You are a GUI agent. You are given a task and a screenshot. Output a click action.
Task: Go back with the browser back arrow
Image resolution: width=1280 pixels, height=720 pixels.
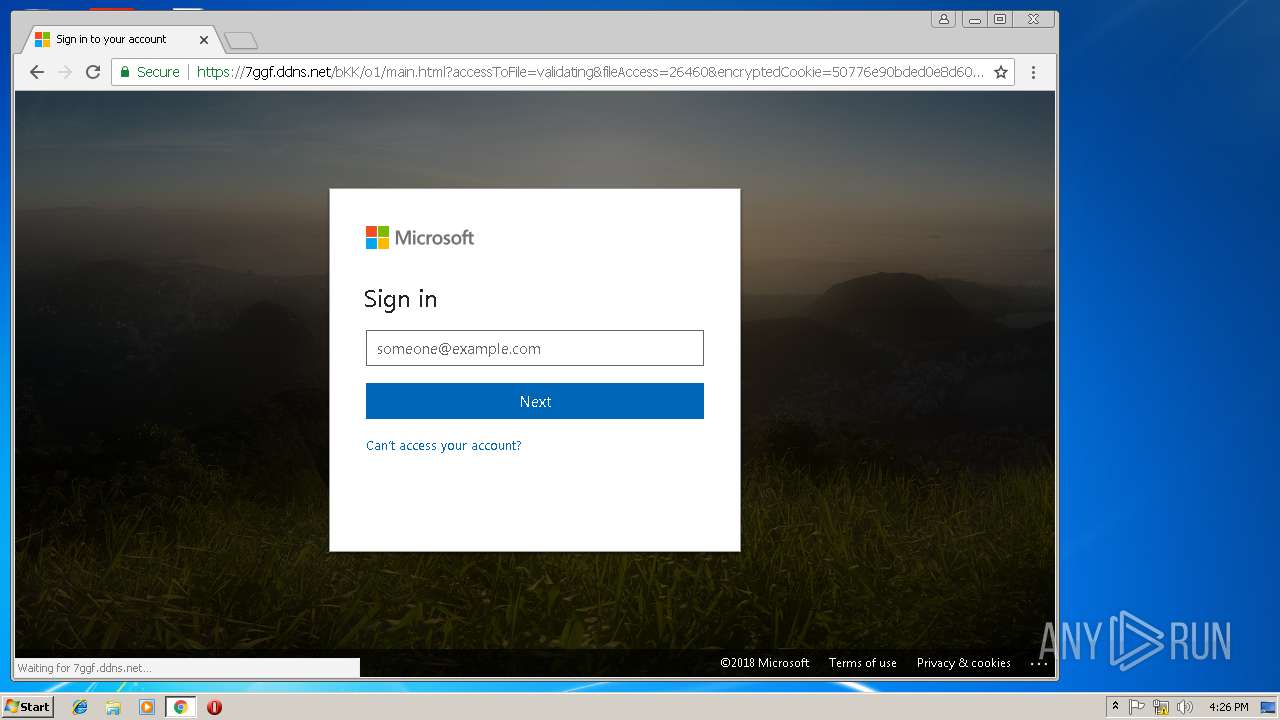point(37,72)
